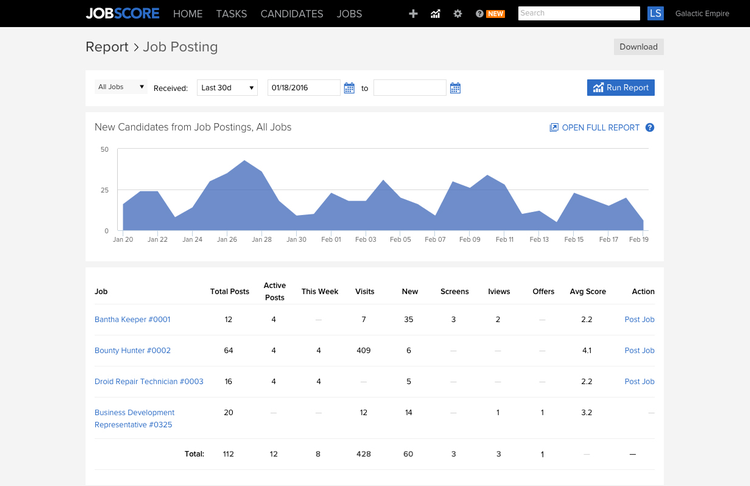Image resolution: width=750 pixels, height=486 pixels.
Task: Open the end date calendar picker
Action: pos(455,88)
